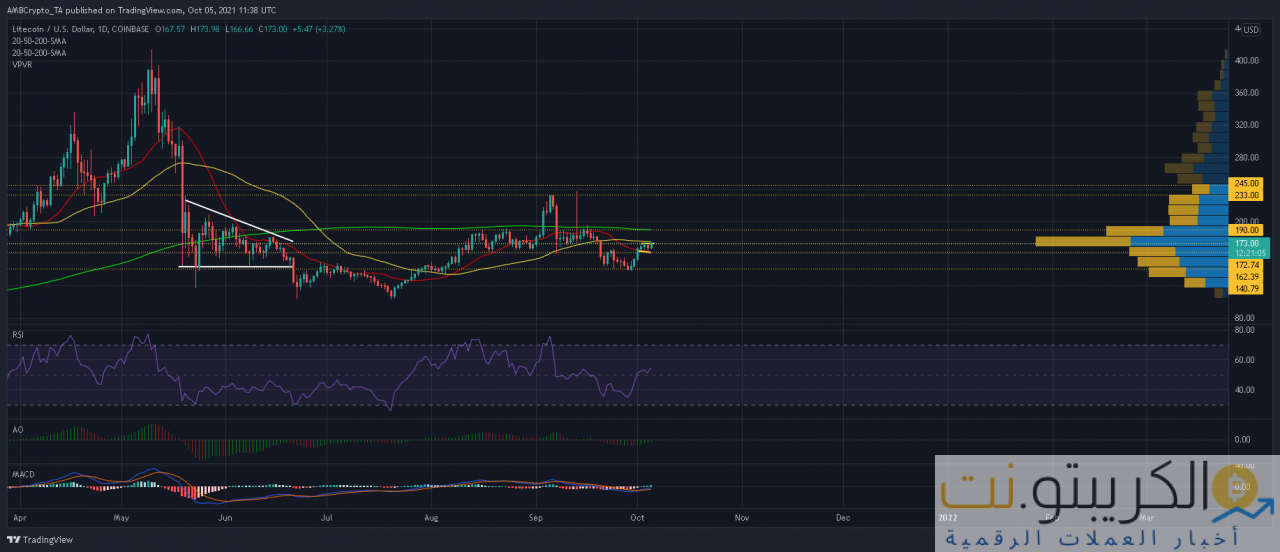Click the 190.00 price level label

tap(1248, 230)
